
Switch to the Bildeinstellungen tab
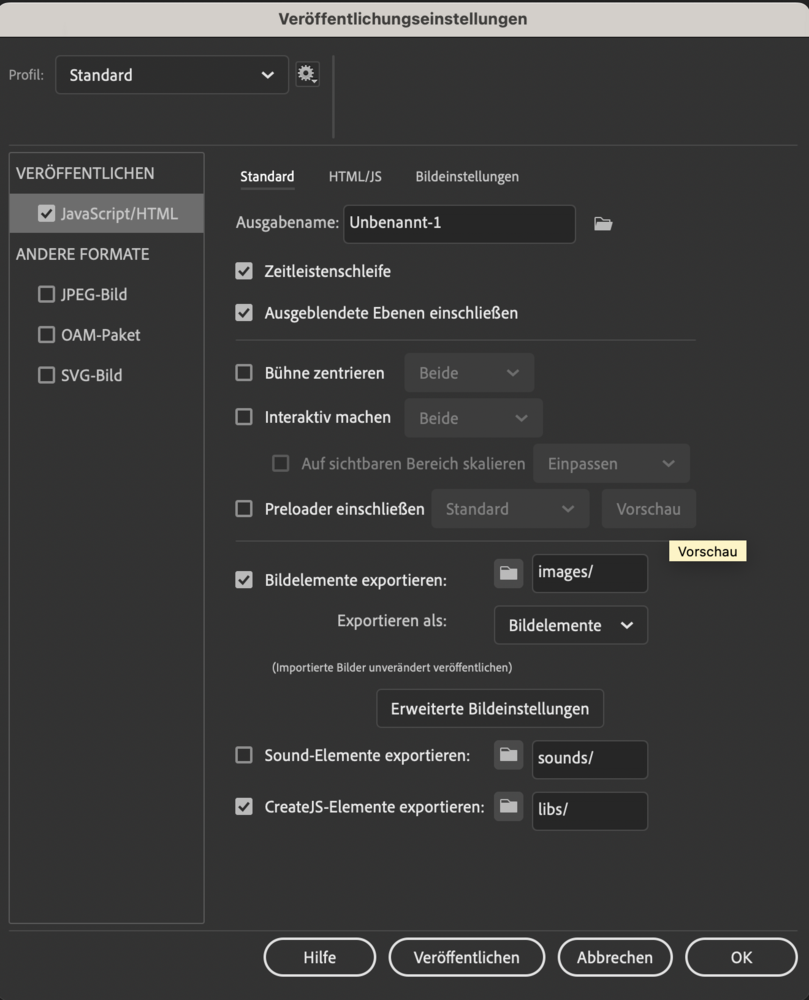click(x=467, y=177)
